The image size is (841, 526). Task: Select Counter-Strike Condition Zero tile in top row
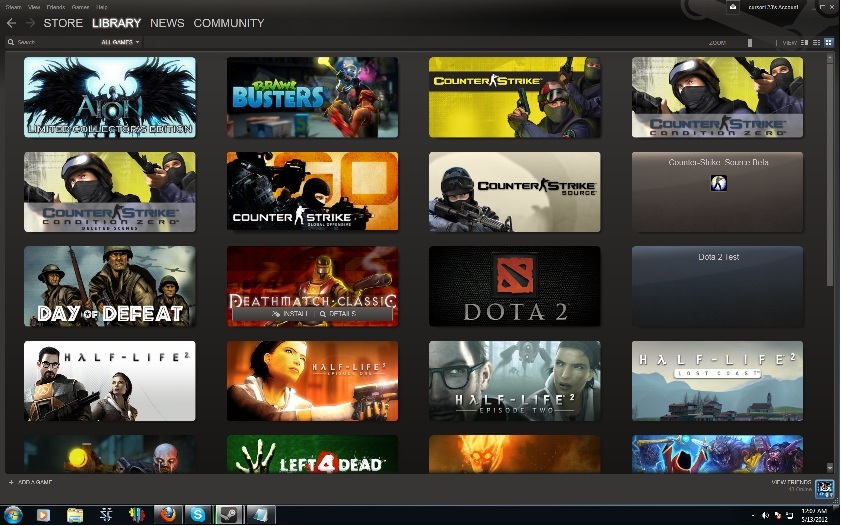(x=717, y=97)
